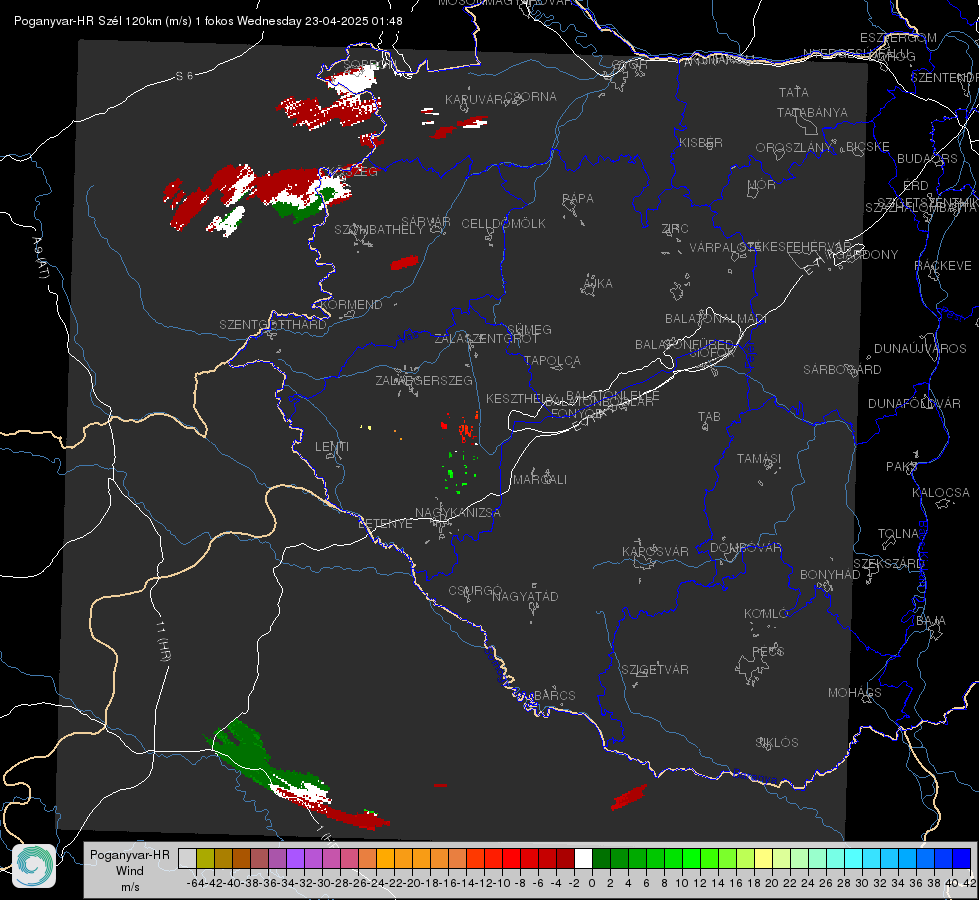
Task: Pick the yellow legend swatch near 20
Action: click(x=764, y=858)
